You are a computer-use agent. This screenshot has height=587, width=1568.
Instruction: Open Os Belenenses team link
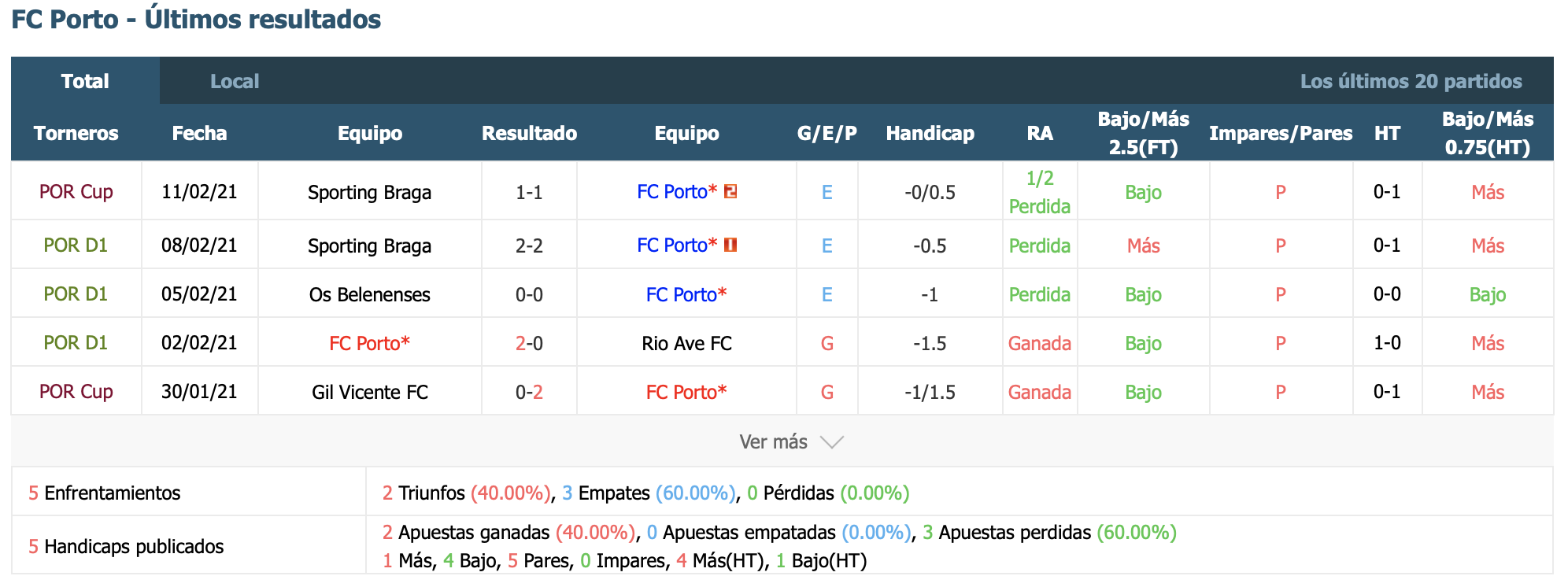pos(369,294)
